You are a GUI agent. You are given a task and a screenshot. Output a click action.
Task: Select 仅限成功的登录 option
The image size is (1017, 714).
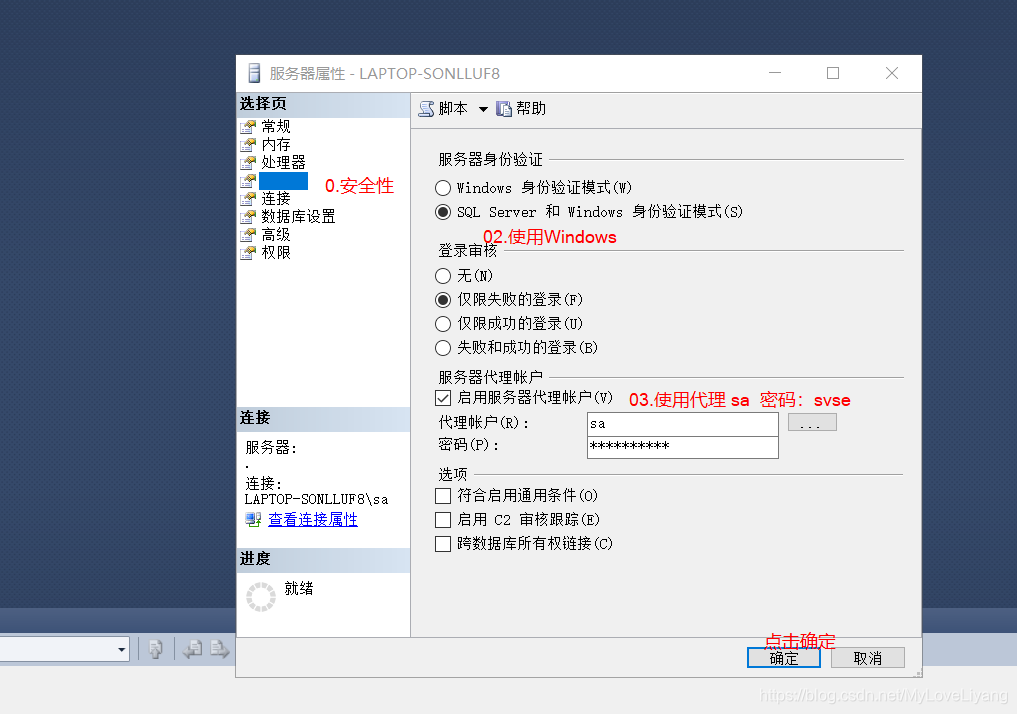pyautogui.click(x=443, y=324)
